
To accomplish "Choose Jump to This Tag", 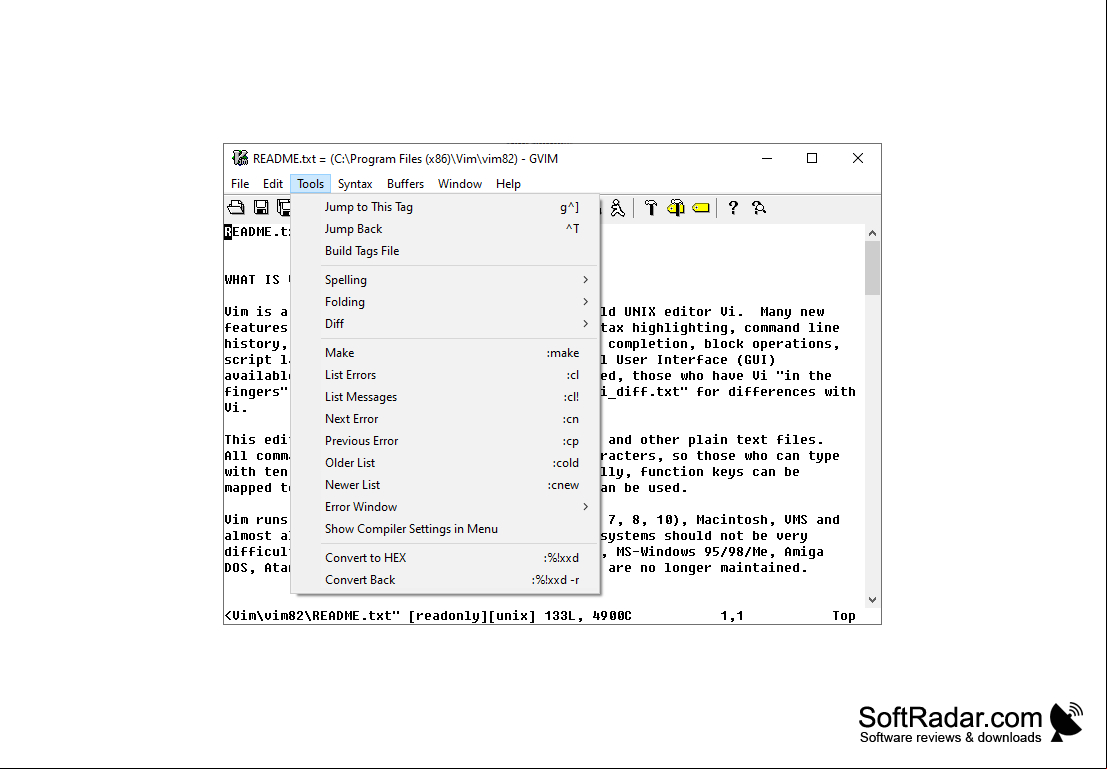I will [445, 207].
